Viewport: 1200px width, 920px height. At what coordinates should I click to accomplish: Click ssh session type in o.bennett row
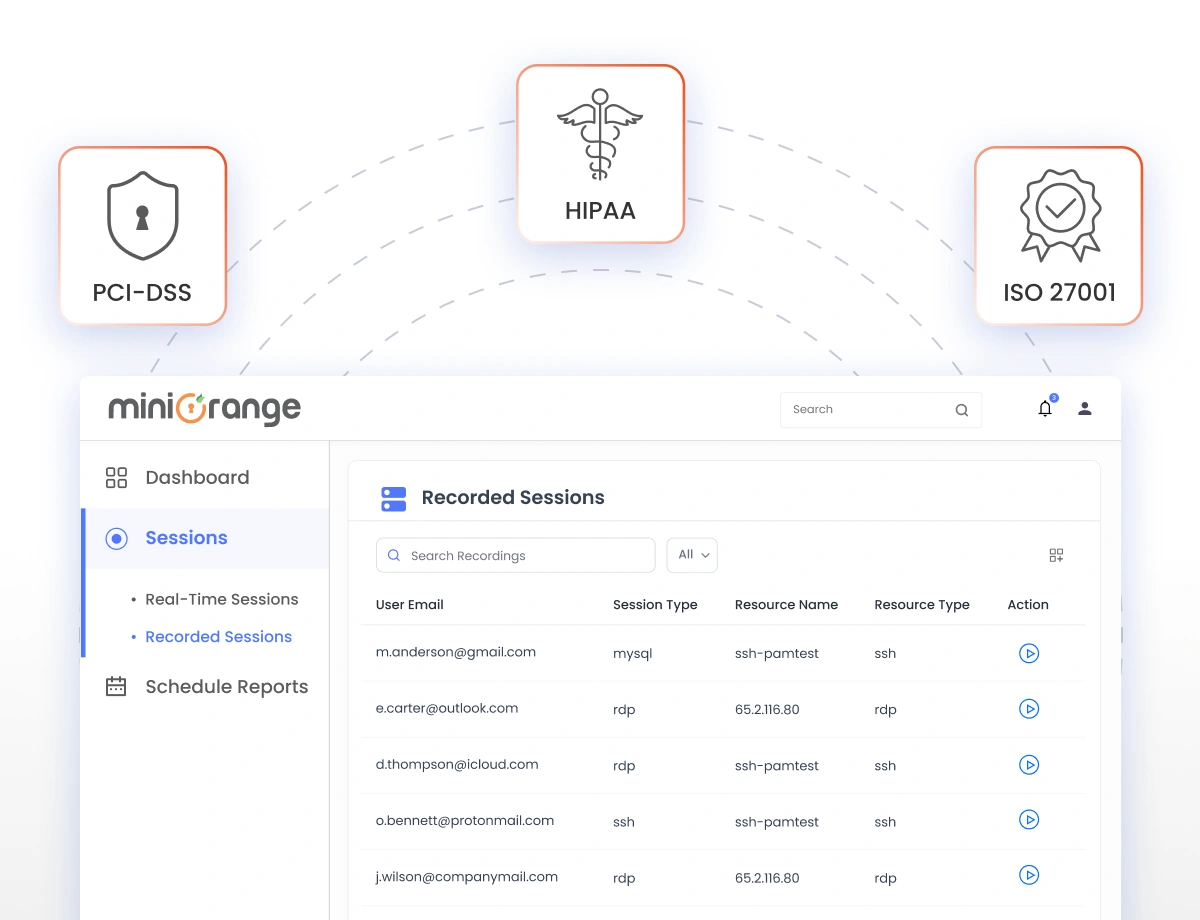tap(624, 822)
